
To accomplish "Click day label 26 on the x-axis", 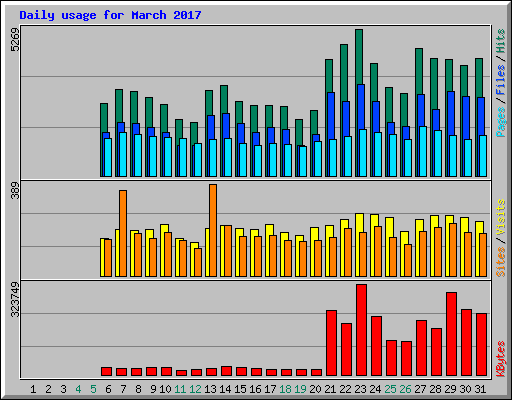I will coord(405,389).
